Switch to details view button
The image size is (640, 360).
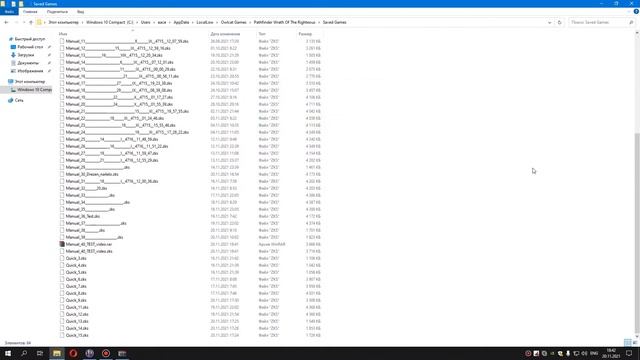628,342
